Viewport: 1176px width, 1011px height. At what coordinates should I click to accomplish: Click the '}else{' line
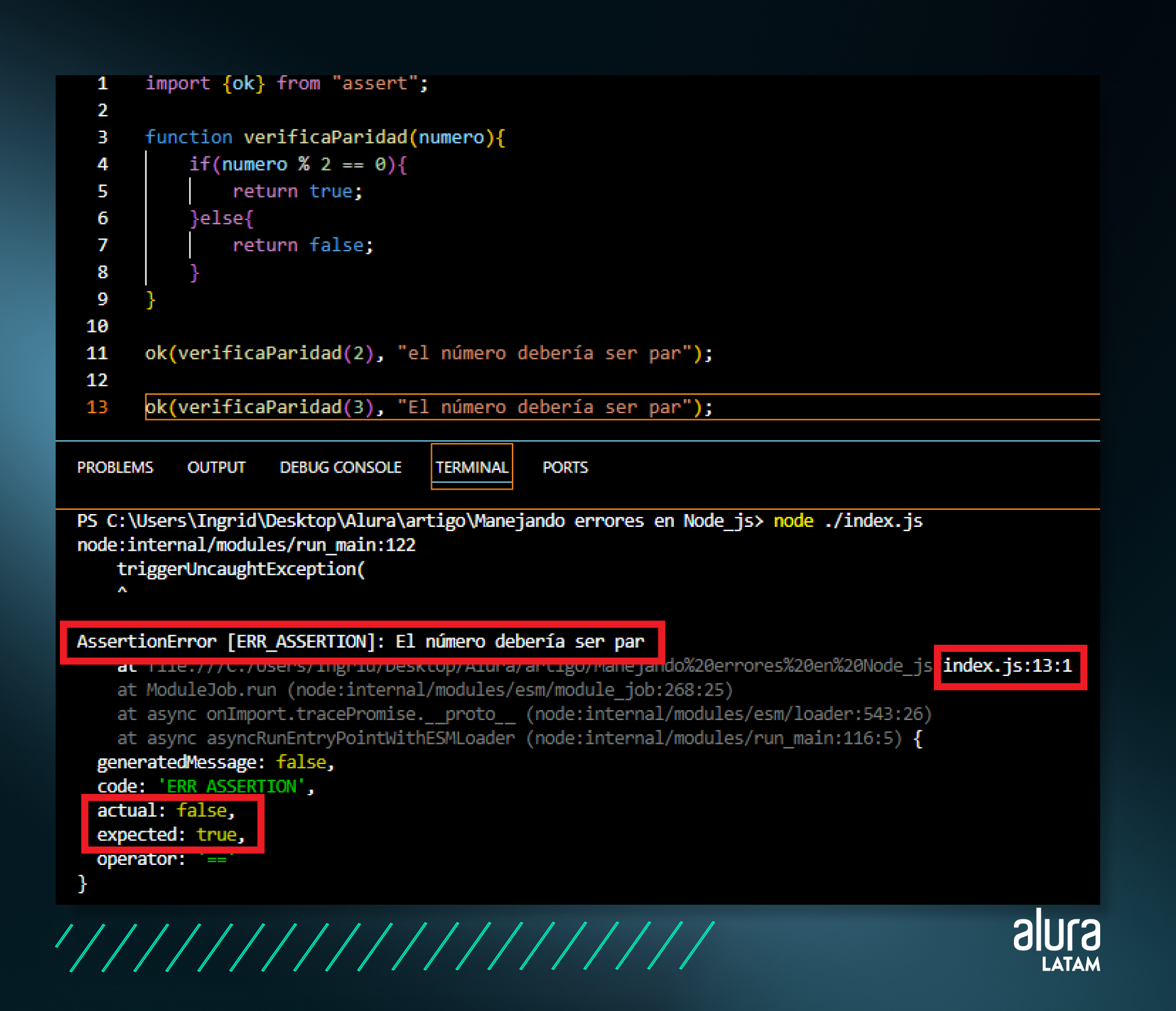tap(221, 218)
